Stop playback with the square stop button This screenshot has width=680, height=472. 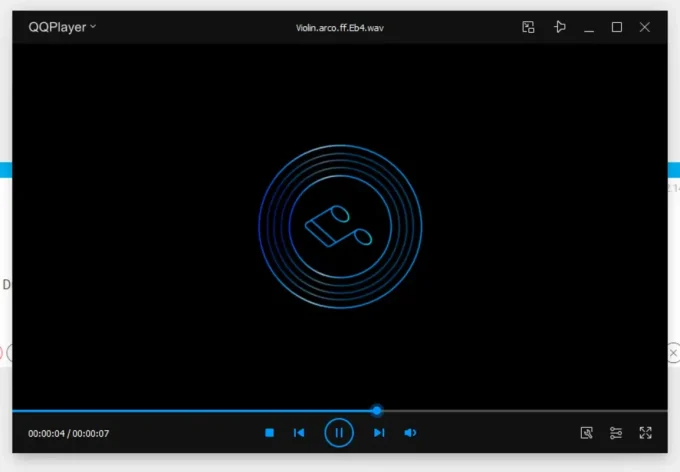(269, 433)
